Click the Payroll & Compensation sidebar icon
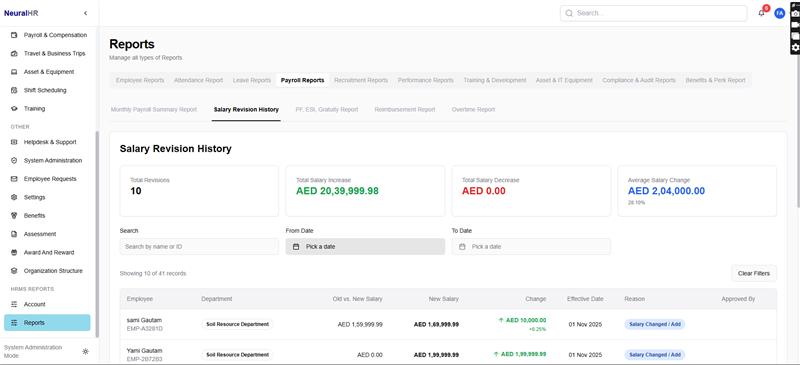 coord(14,35)
